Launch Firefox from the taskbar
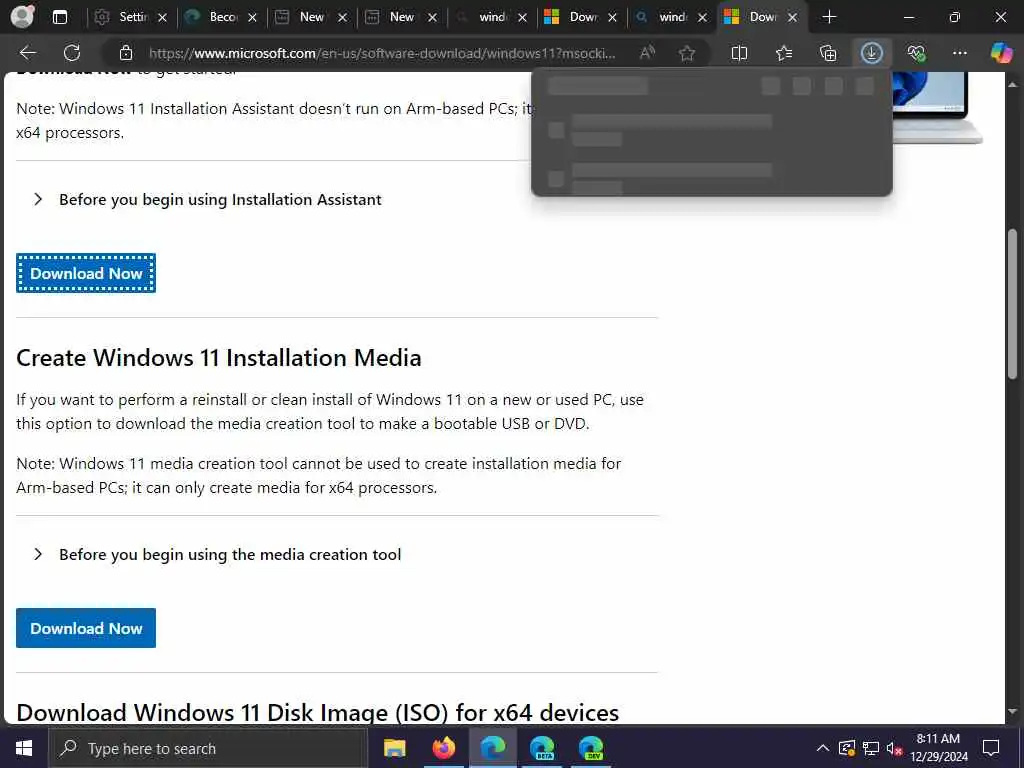The image size is (1024, 768). (443, 748)
